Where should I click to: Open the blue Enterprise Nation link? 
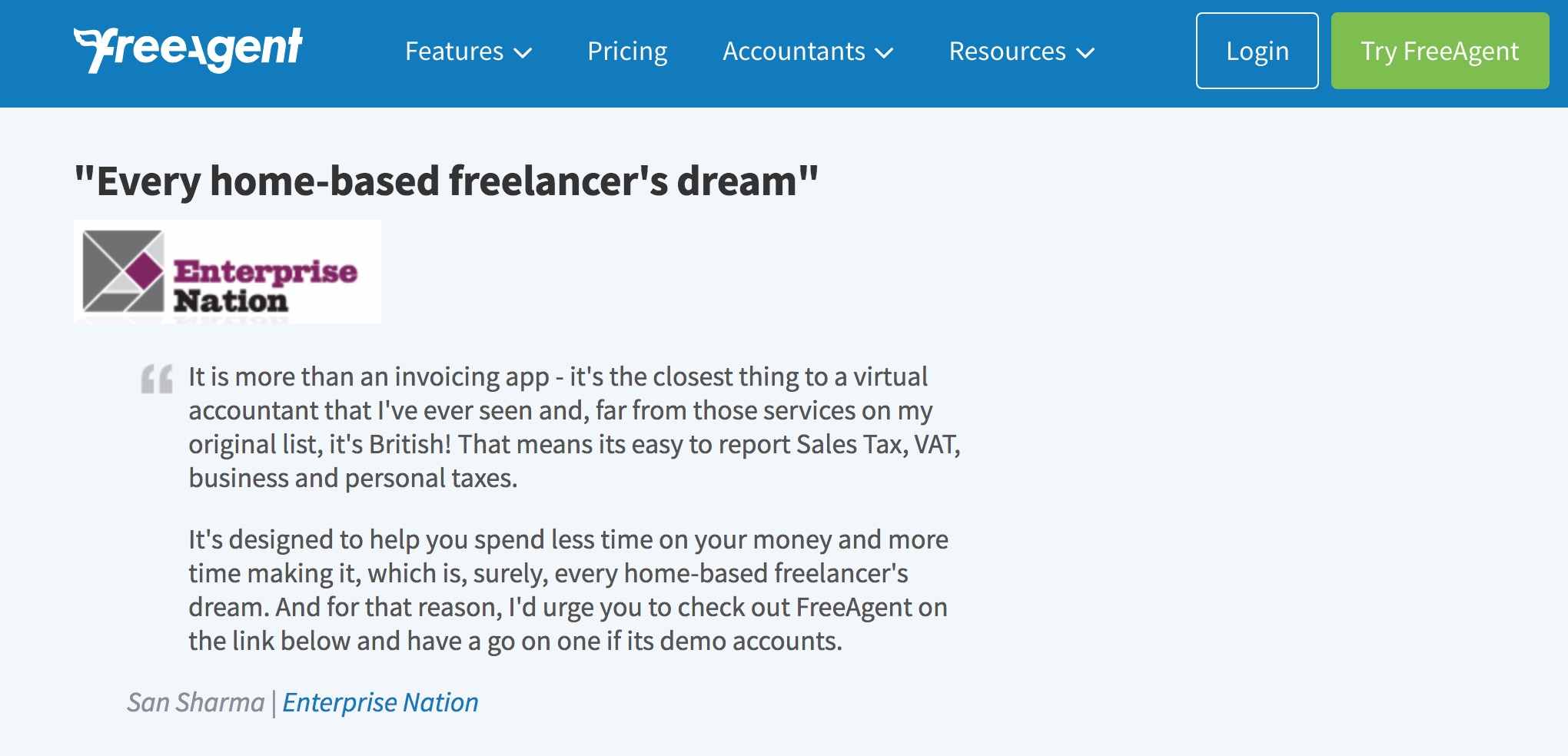(x=380, y=702)
